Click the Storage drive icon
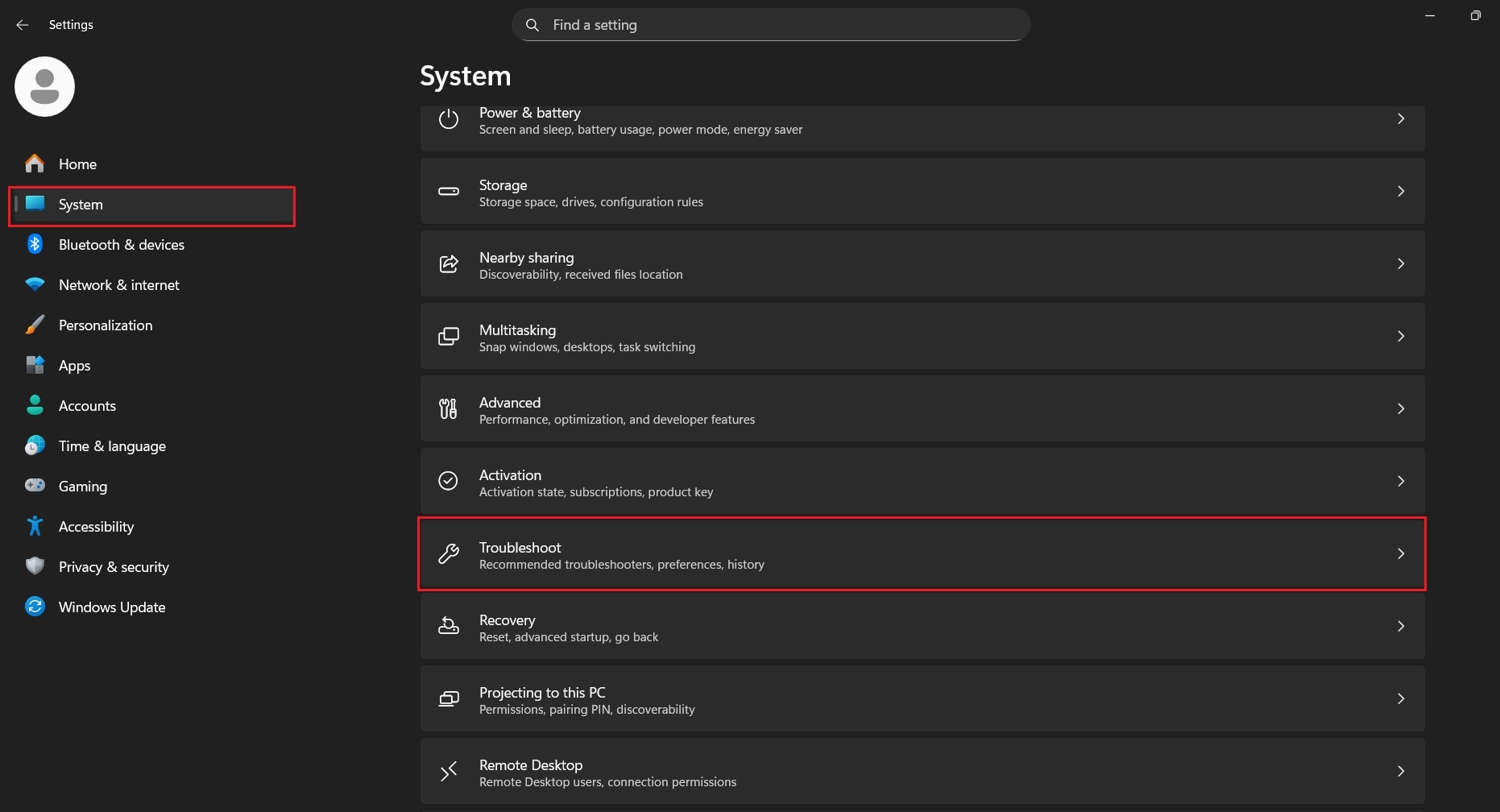Viewport: 1500px width, 812px height. [x=449, y=192]
